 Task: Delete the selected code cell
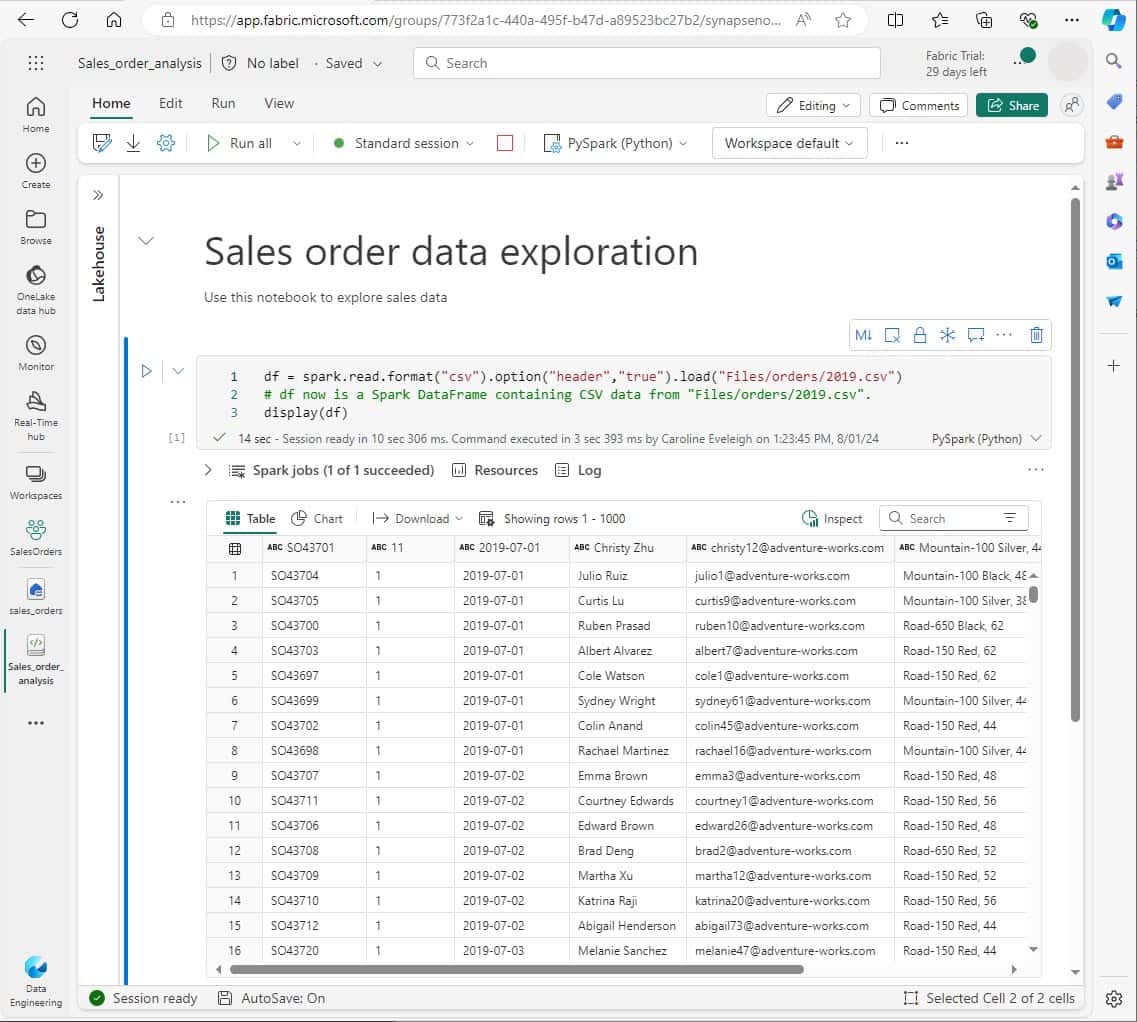coord(1036,335)
